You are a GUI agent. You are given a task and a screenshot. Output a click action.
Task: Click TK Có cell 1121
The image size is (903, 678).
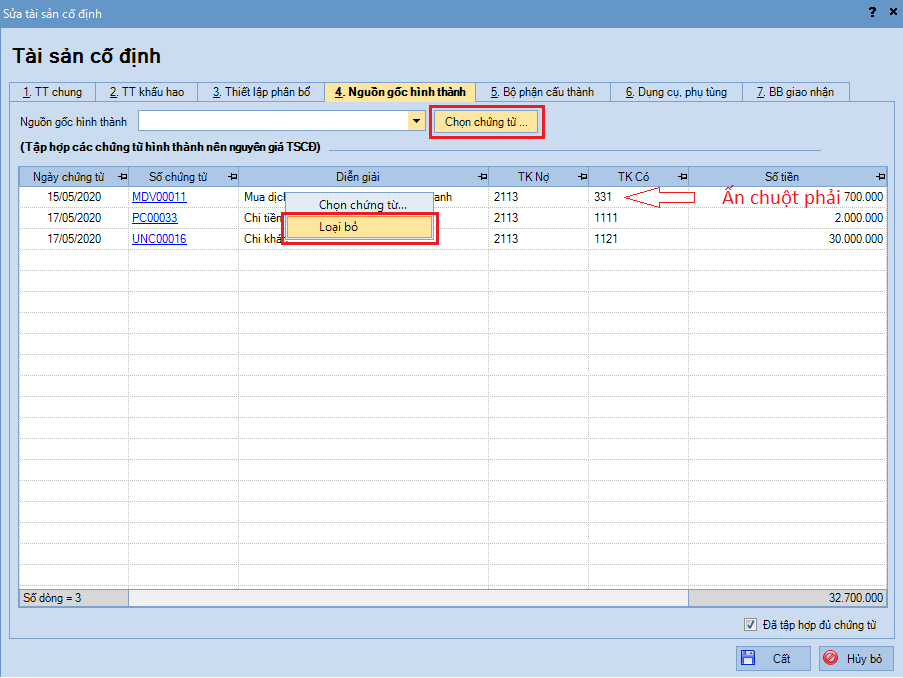[x=638, y=238]
